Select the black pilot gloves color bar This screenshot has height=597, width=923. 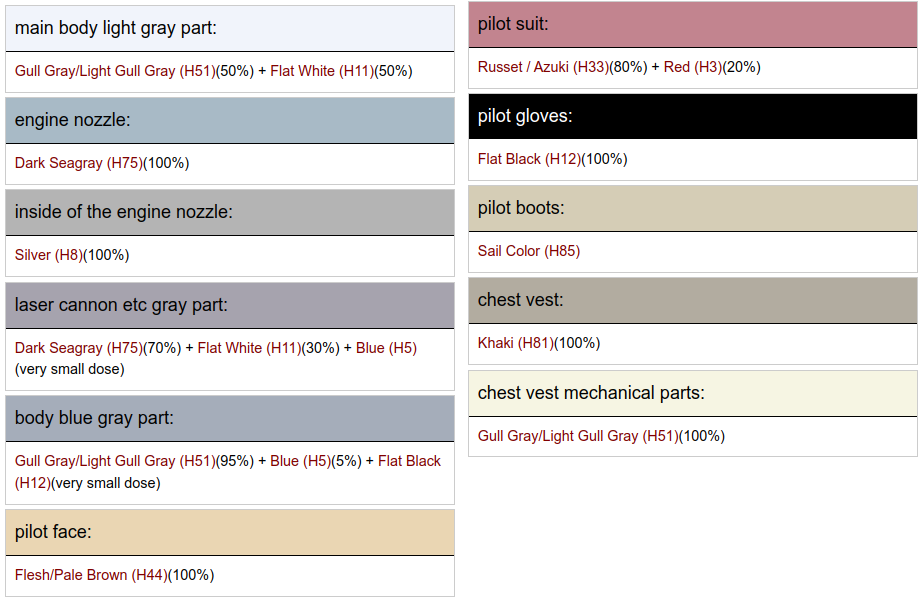coord(692,116)
